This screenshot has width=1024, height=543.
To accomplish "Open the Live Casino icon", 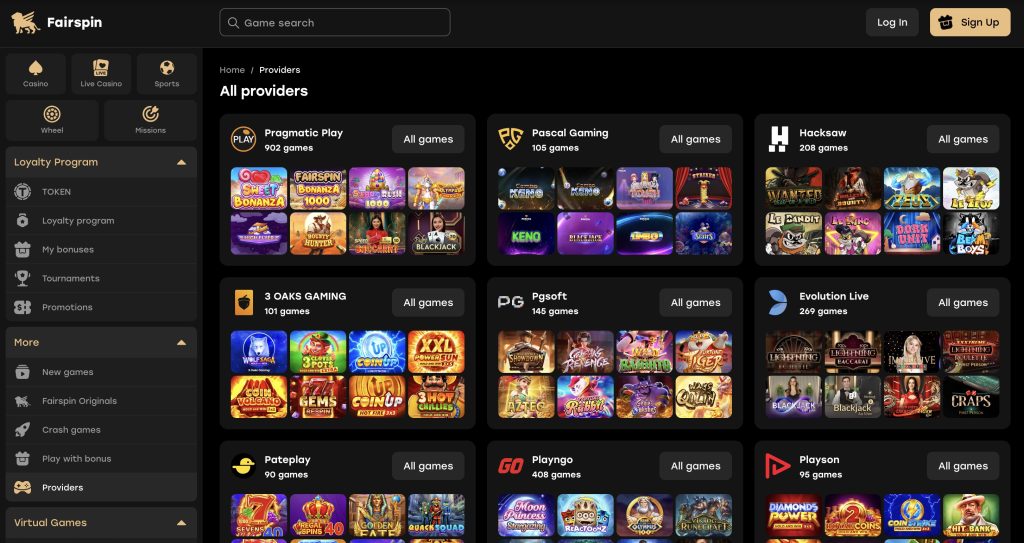I will pyautogui.click(x=101, y=67).
